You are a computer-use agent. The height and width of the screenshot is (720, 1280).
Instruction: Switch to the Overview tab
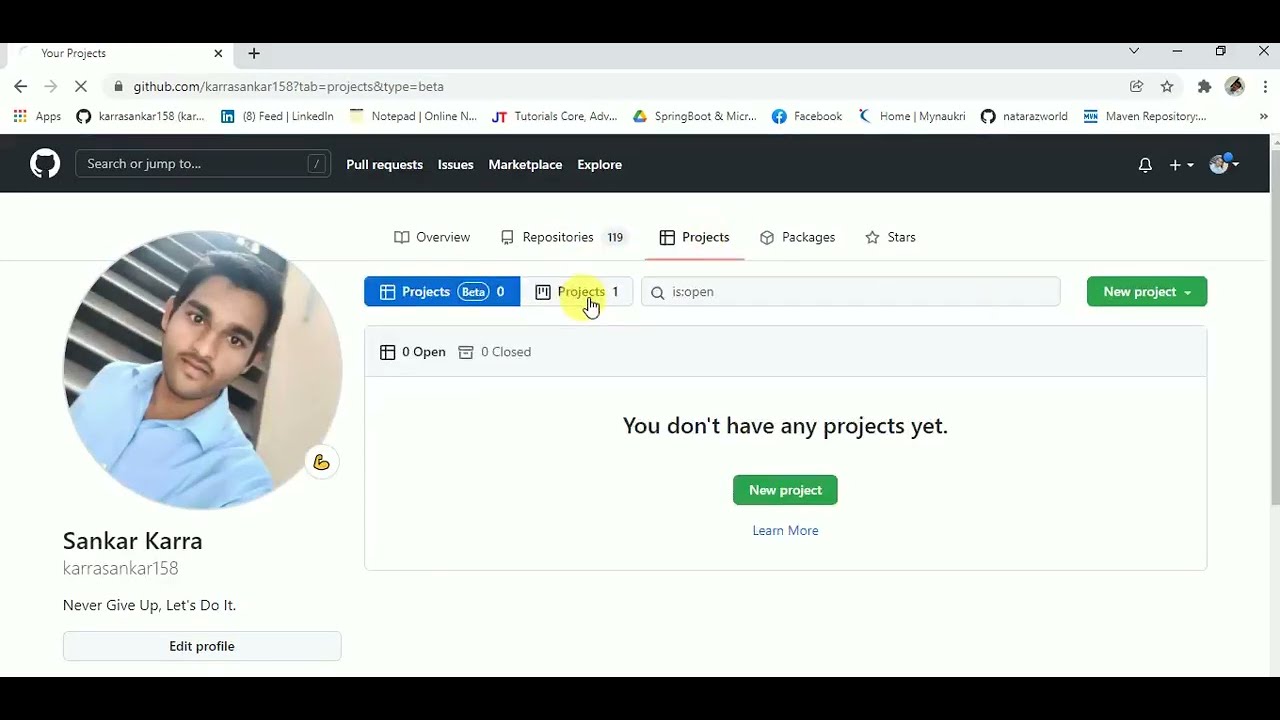432,237
